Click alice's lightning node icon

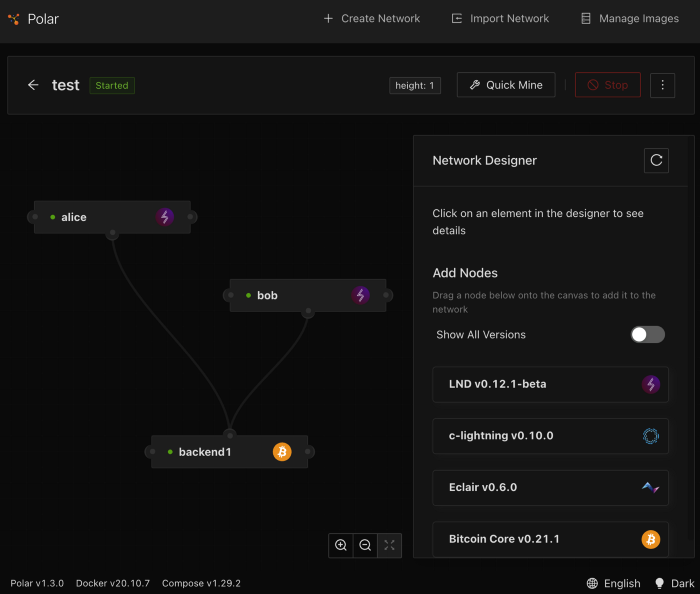click(165, 217)
